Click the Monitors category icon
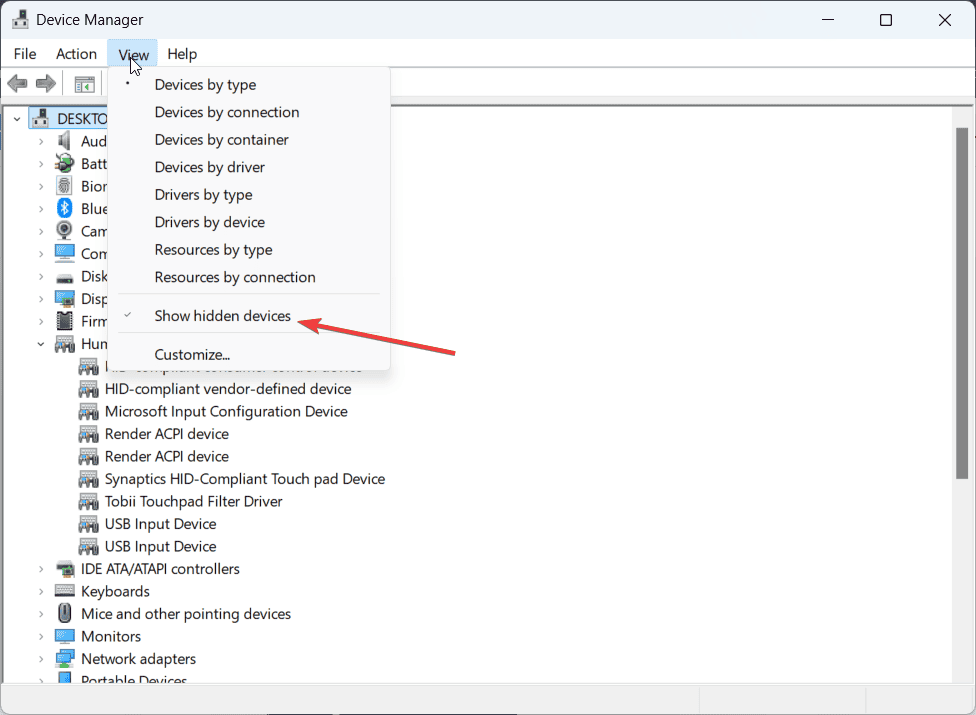The width and height of the screenshot is (976, 715). point(65,636)
